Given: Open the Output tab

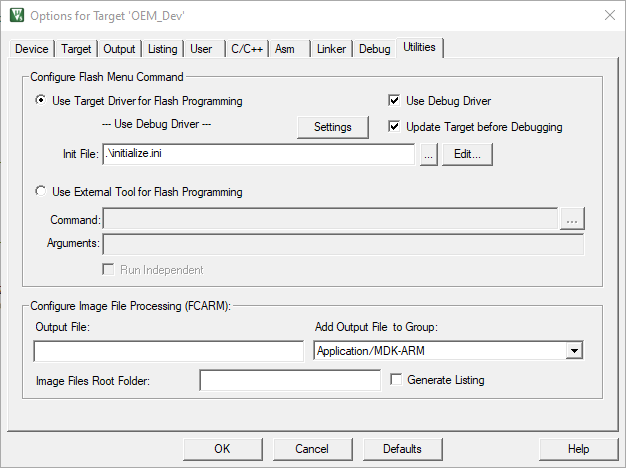Looking at the screenshot, I should (x=119, y=49).
